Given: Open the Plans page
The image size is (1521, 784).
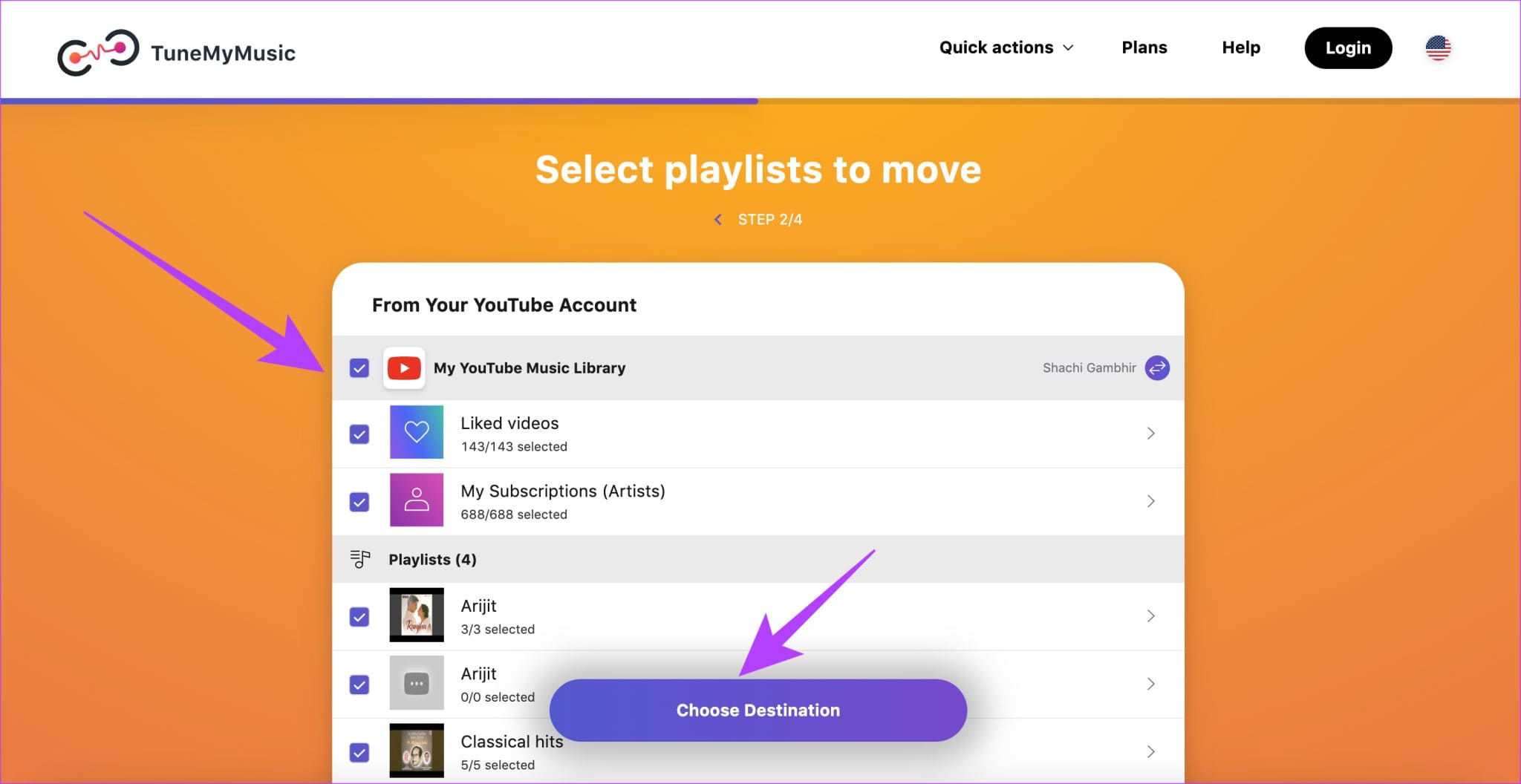Looking at the screenshot, I should [x=1144, y=48].
